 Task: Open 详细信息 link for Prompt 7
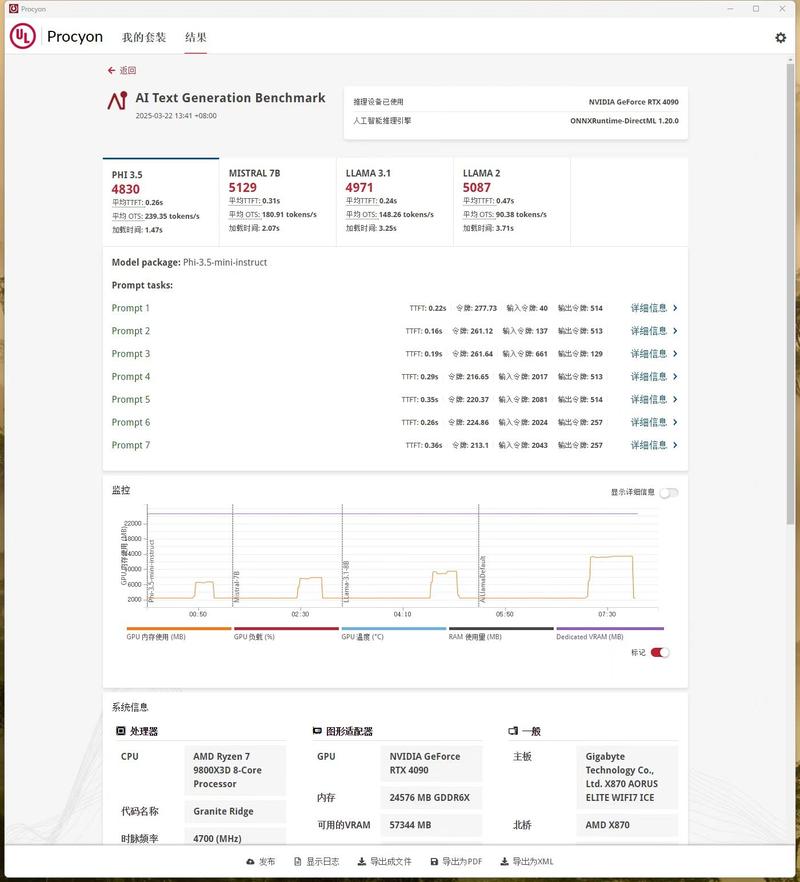[x=649, y=445]
